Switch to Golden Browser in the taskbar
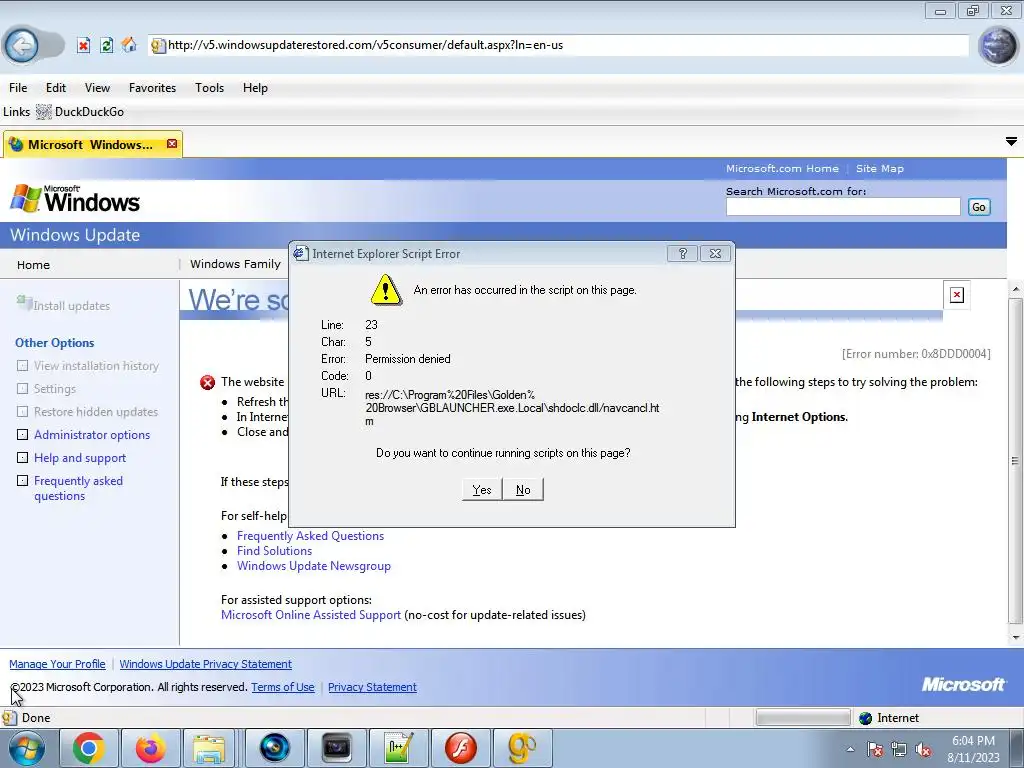 pyautogui.click(x=522, y=748)
